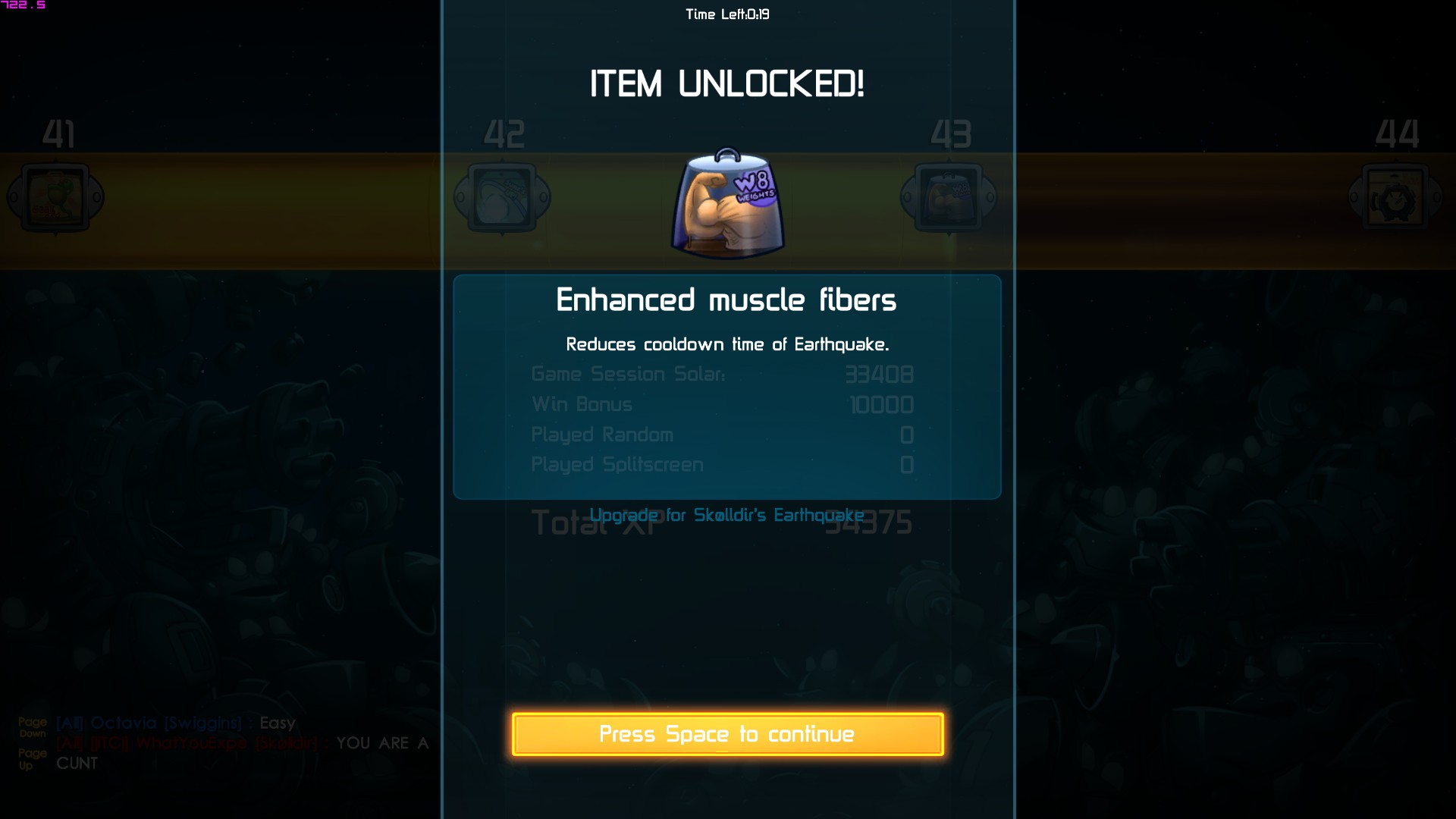Click the Enhanced muscle fibers weight icon
Screen dimensions: 1456x819
(728, 203)
